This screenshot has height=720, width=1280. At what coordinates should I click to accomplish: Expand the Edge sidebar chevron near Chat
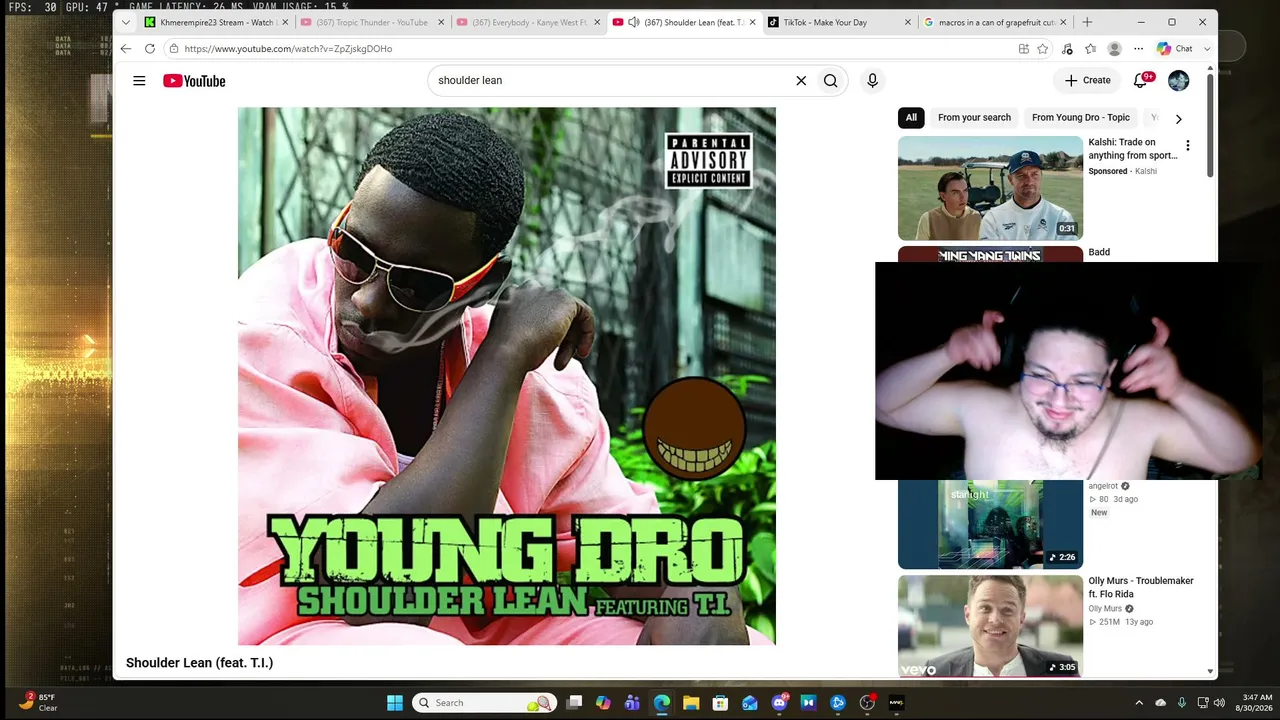tap(1207, 48)
